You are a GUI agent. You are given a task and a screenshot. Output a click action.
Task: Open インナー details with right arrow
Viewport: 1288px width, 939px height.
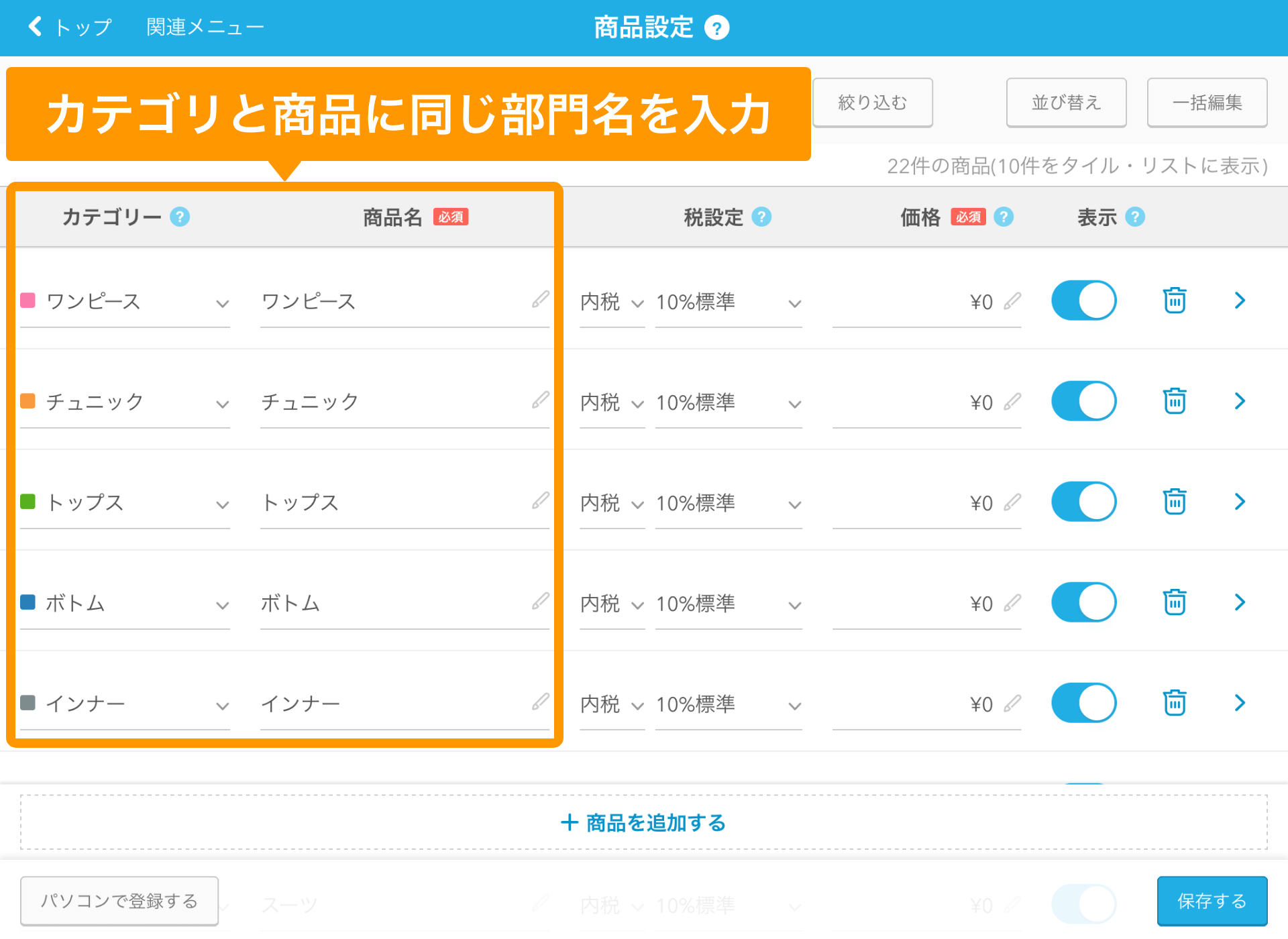pyautogui.click(x=1240, y=703)
